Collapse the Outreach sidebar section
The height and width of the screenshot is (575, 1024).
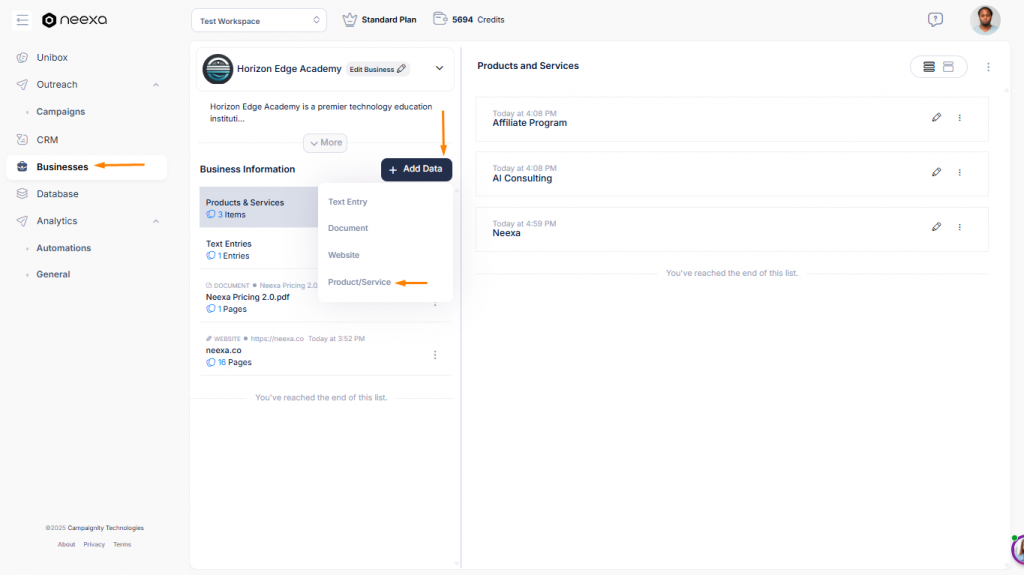pos(155,85)
